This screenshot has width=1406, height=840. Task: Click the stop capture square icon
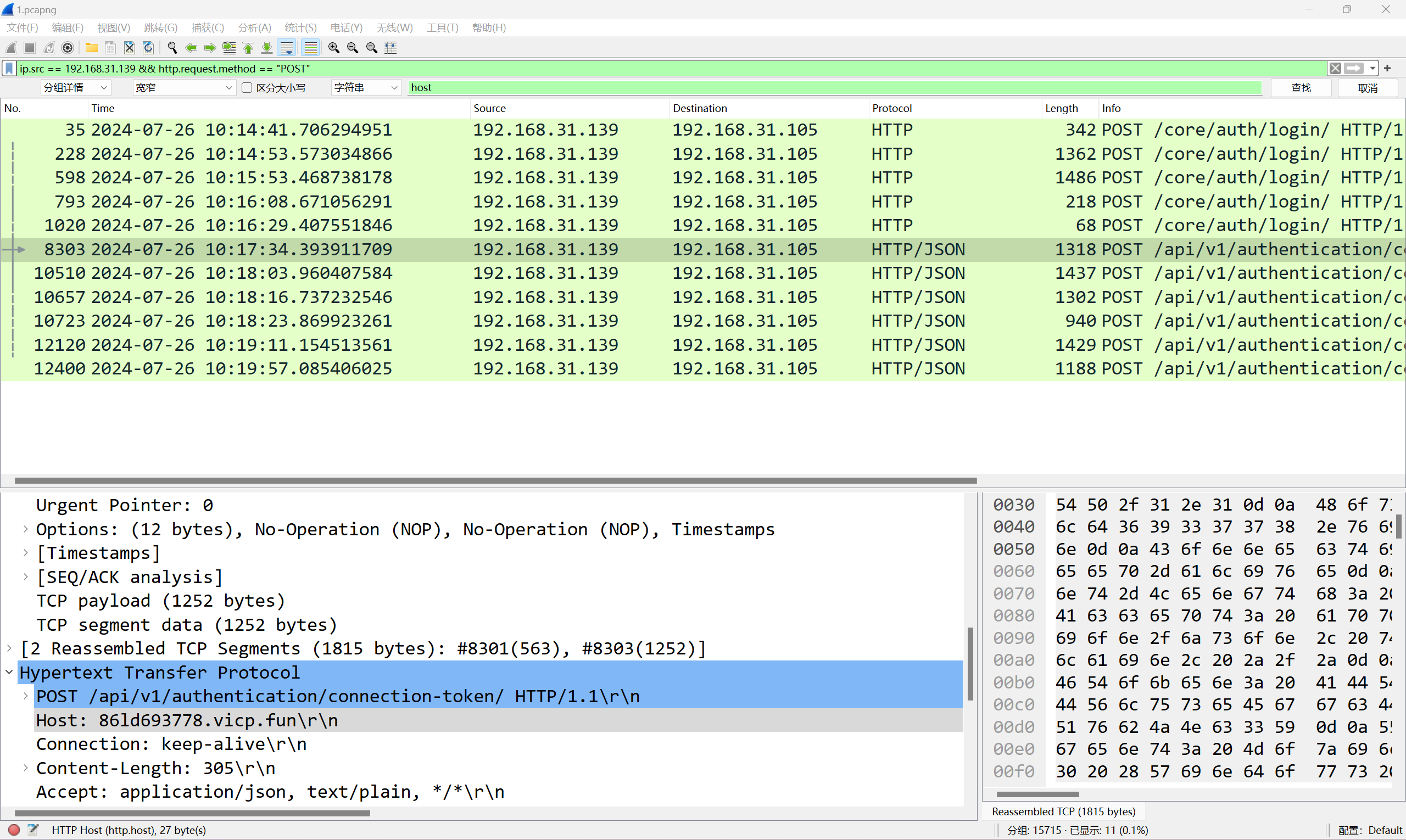click(x=30, y=48)
